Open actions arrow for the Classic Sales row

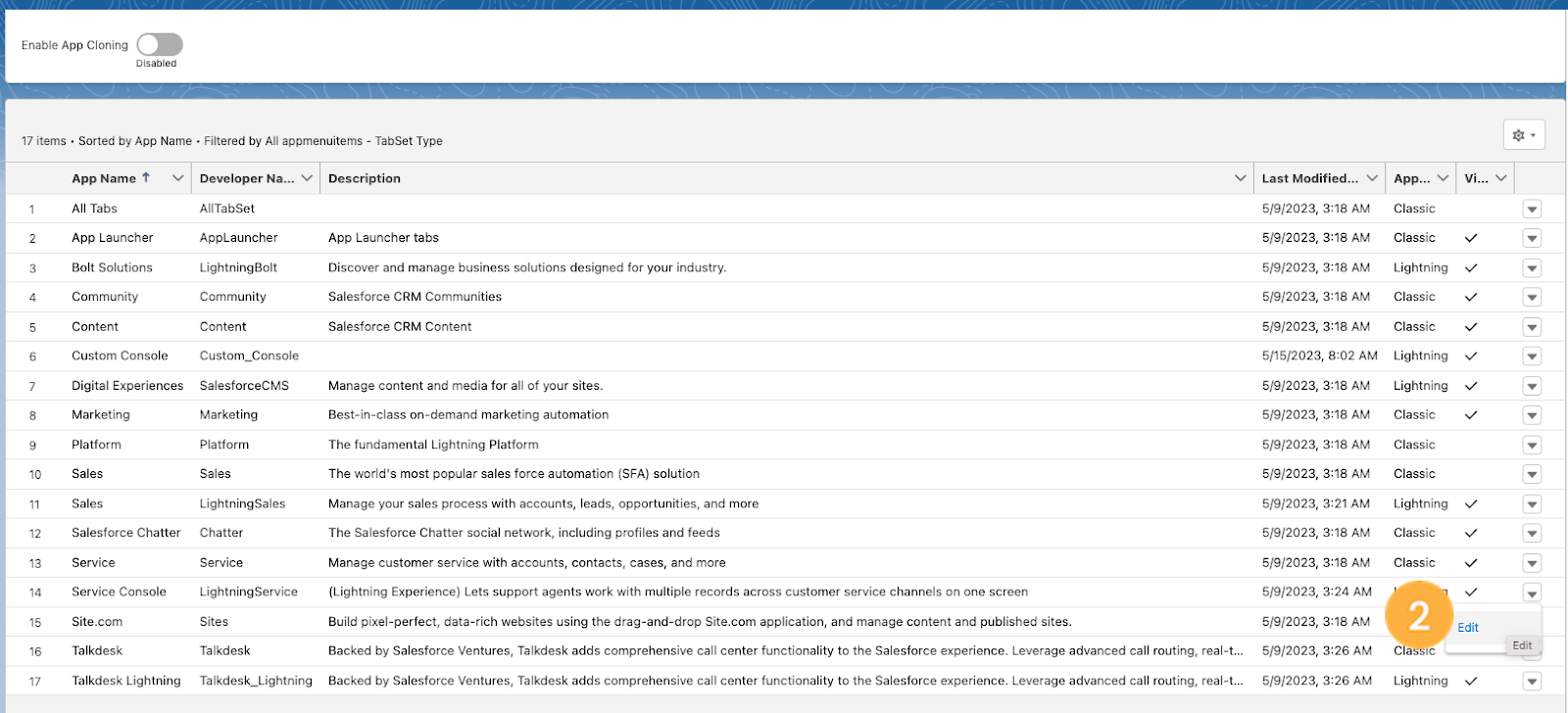1532,474
